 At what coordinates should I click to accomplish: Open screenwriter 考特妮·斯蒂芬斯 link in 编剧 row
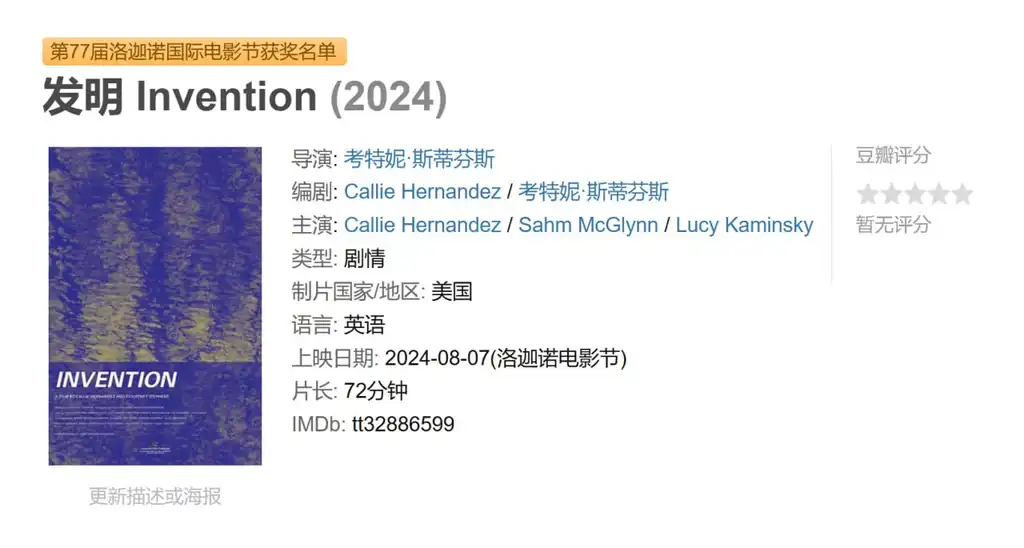[594, 191]
